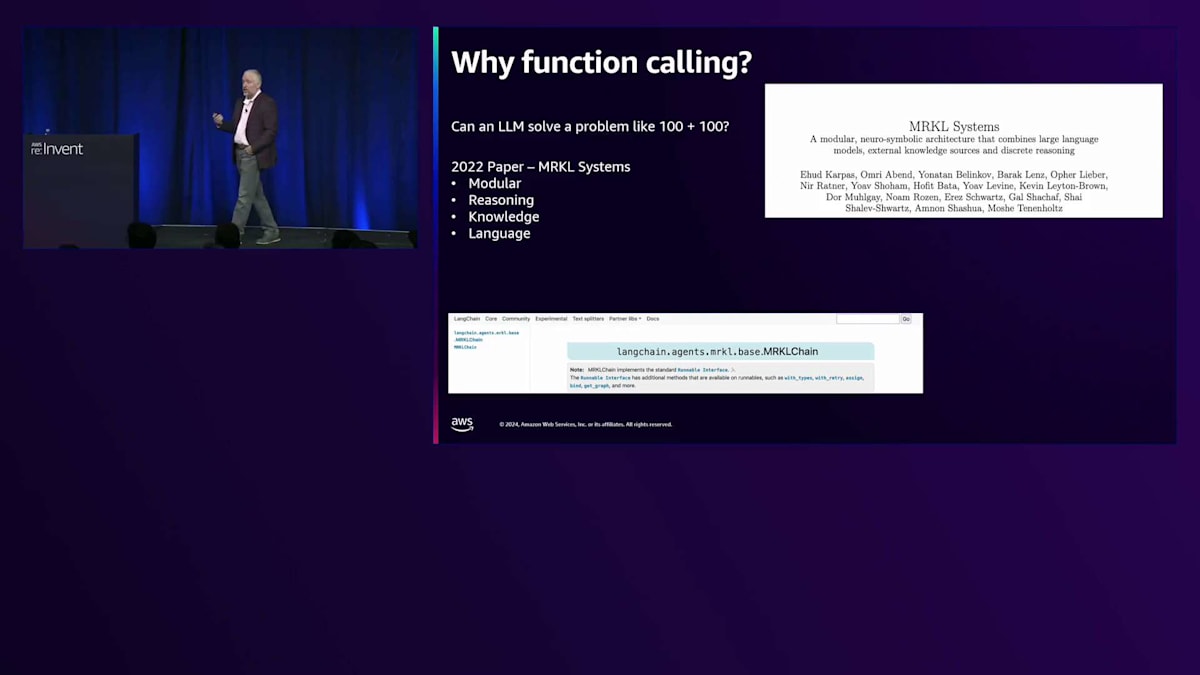Click the Go search button
Screen dimensions: 1200x675
[x=906, y=319]
